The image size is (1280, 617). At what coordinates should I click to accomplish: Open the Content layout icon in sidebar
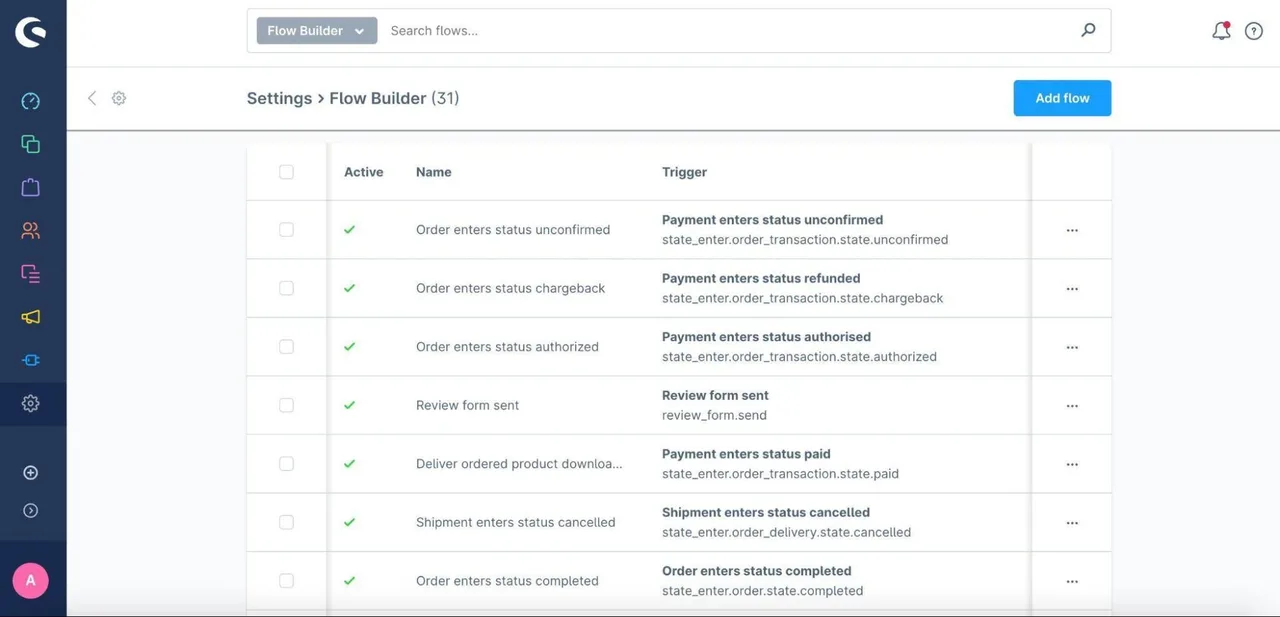click(31, 273)
